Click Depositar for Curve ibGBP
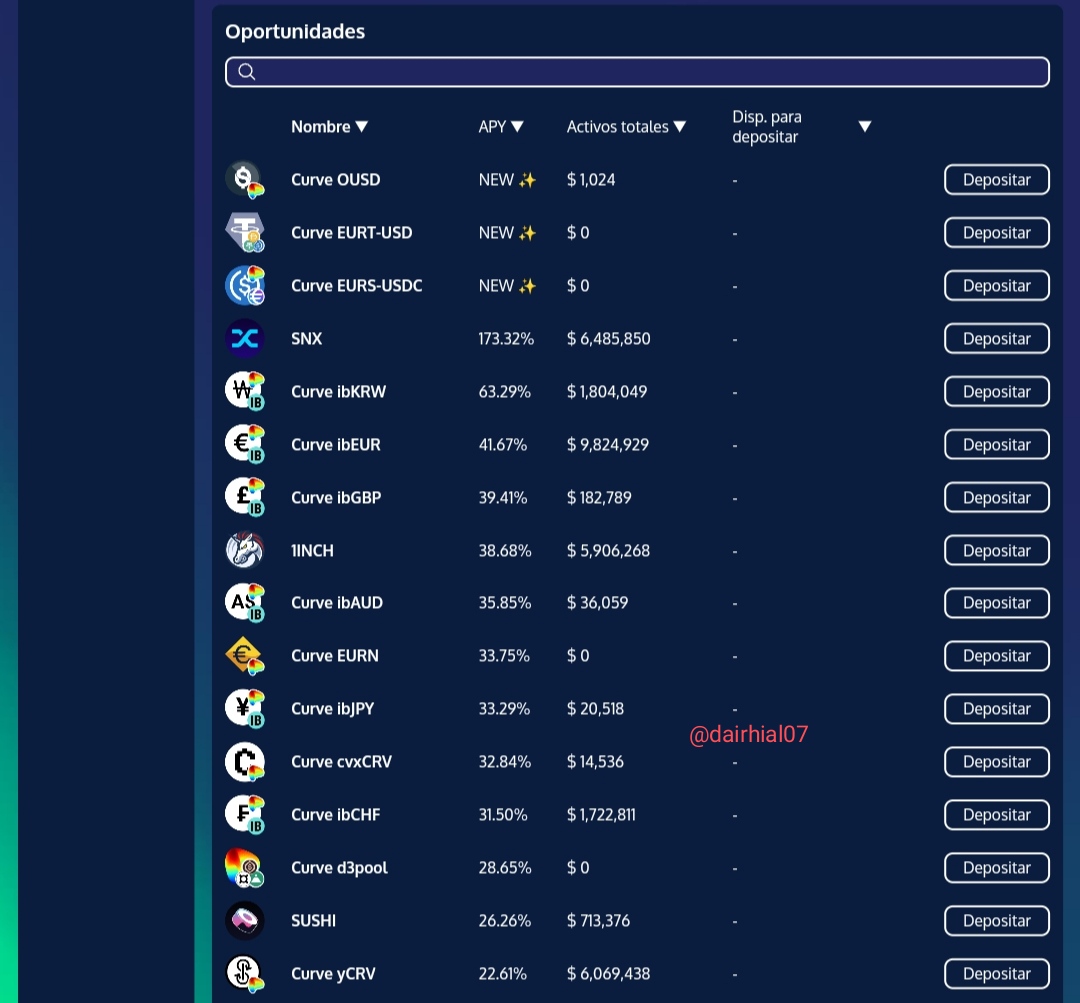The height and width of the screenshot is (1003, 1080). (997, 497)
